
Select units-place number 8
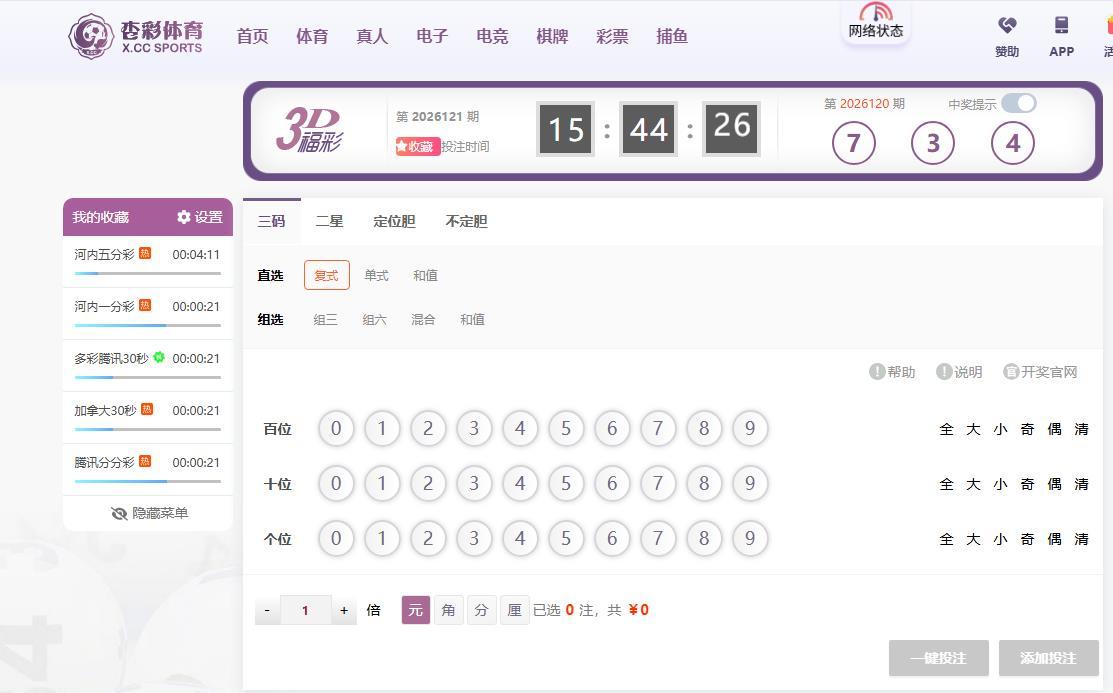tap(703, 538)
